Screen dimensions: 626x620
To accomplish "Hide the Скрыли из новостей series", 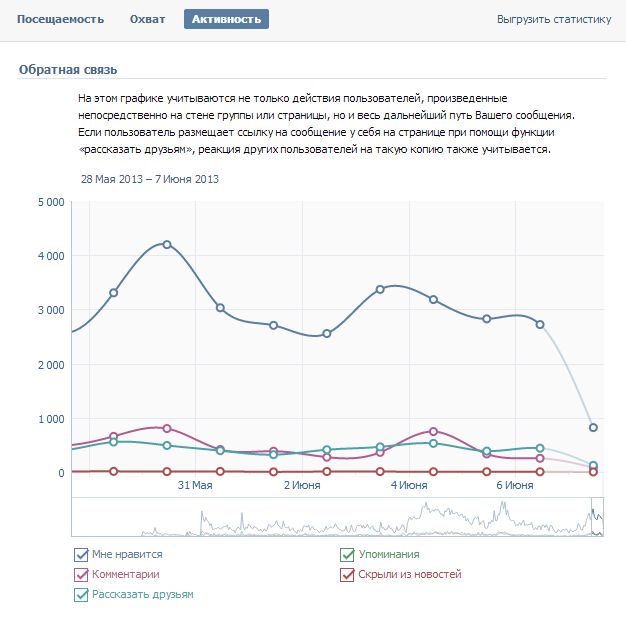I will (347, 574).
